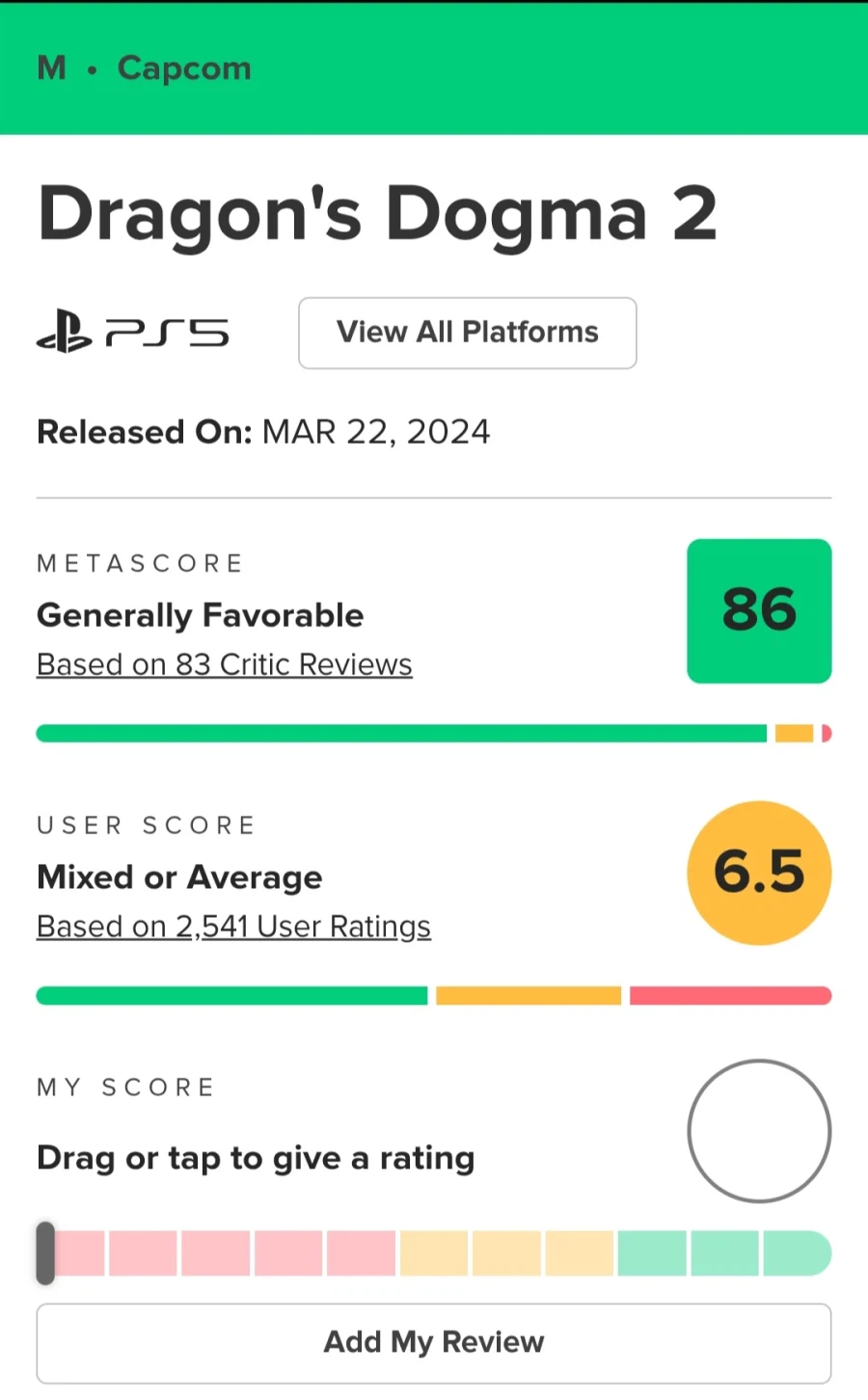Tap the red segment of user score bar
This screenshot has height=1400, width=868.
click(729, 996)
